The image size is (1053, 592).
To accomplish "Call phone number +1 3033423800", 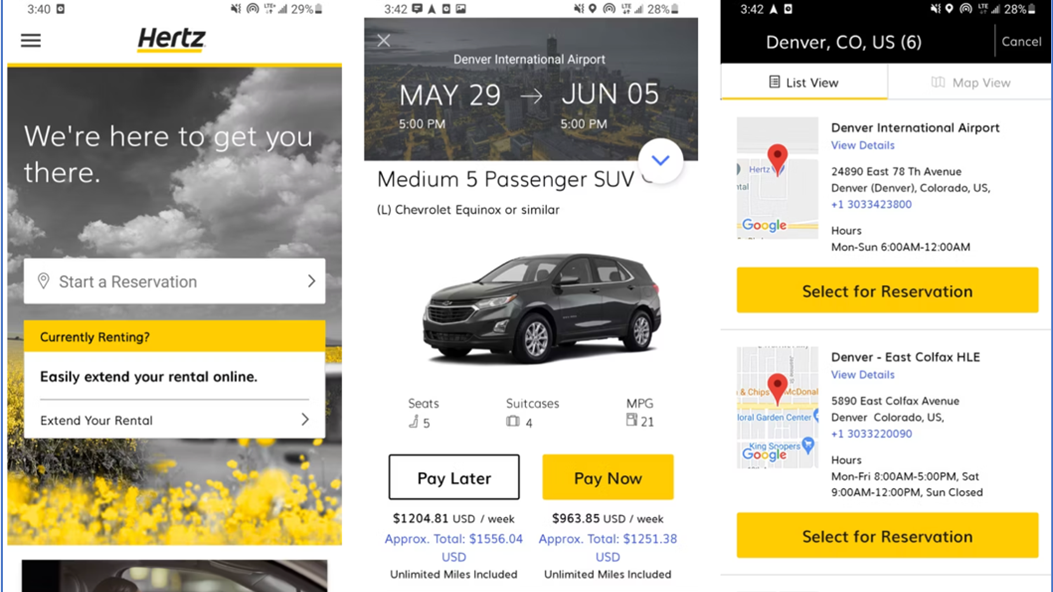I will (871, 204).
